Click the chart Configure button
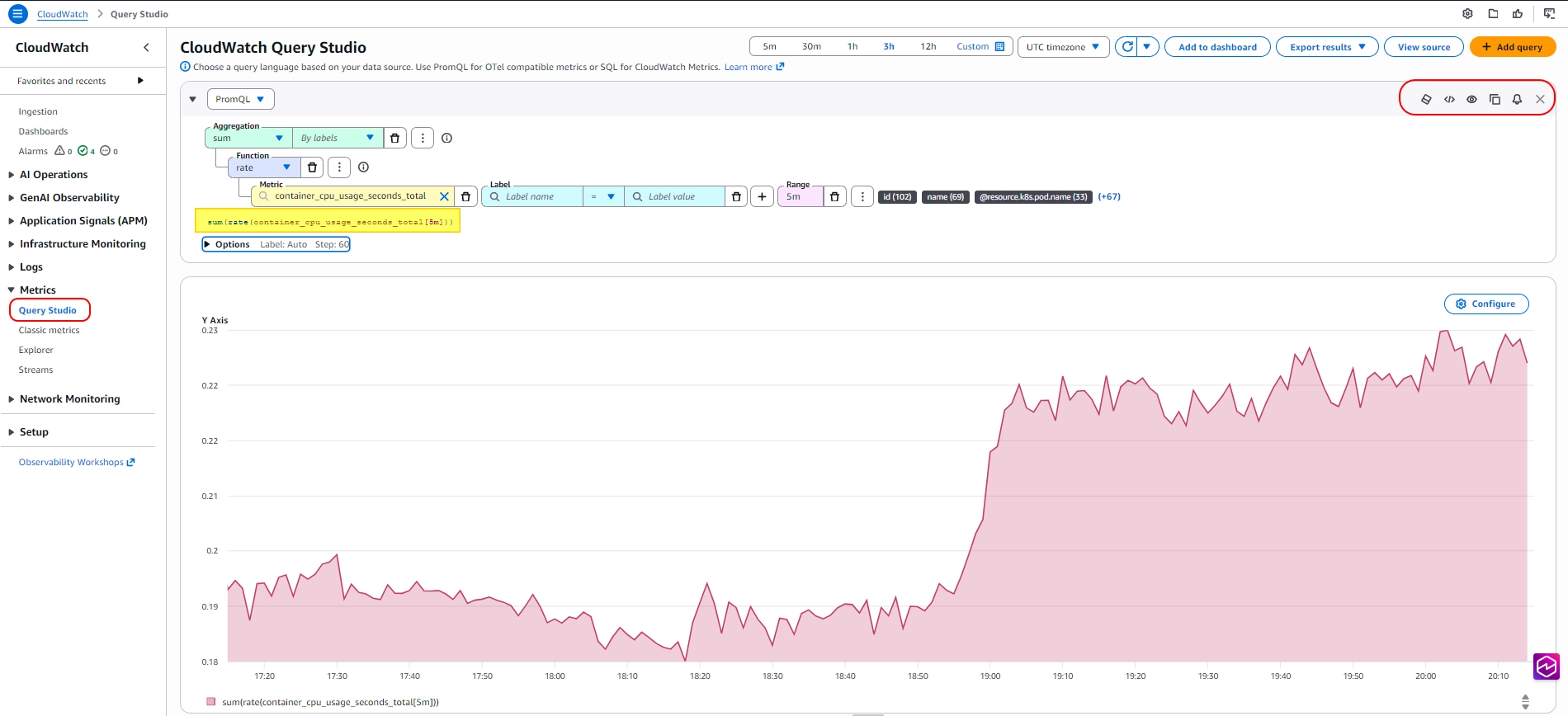Screen dimensions: 1568x716 [1486, 304]
